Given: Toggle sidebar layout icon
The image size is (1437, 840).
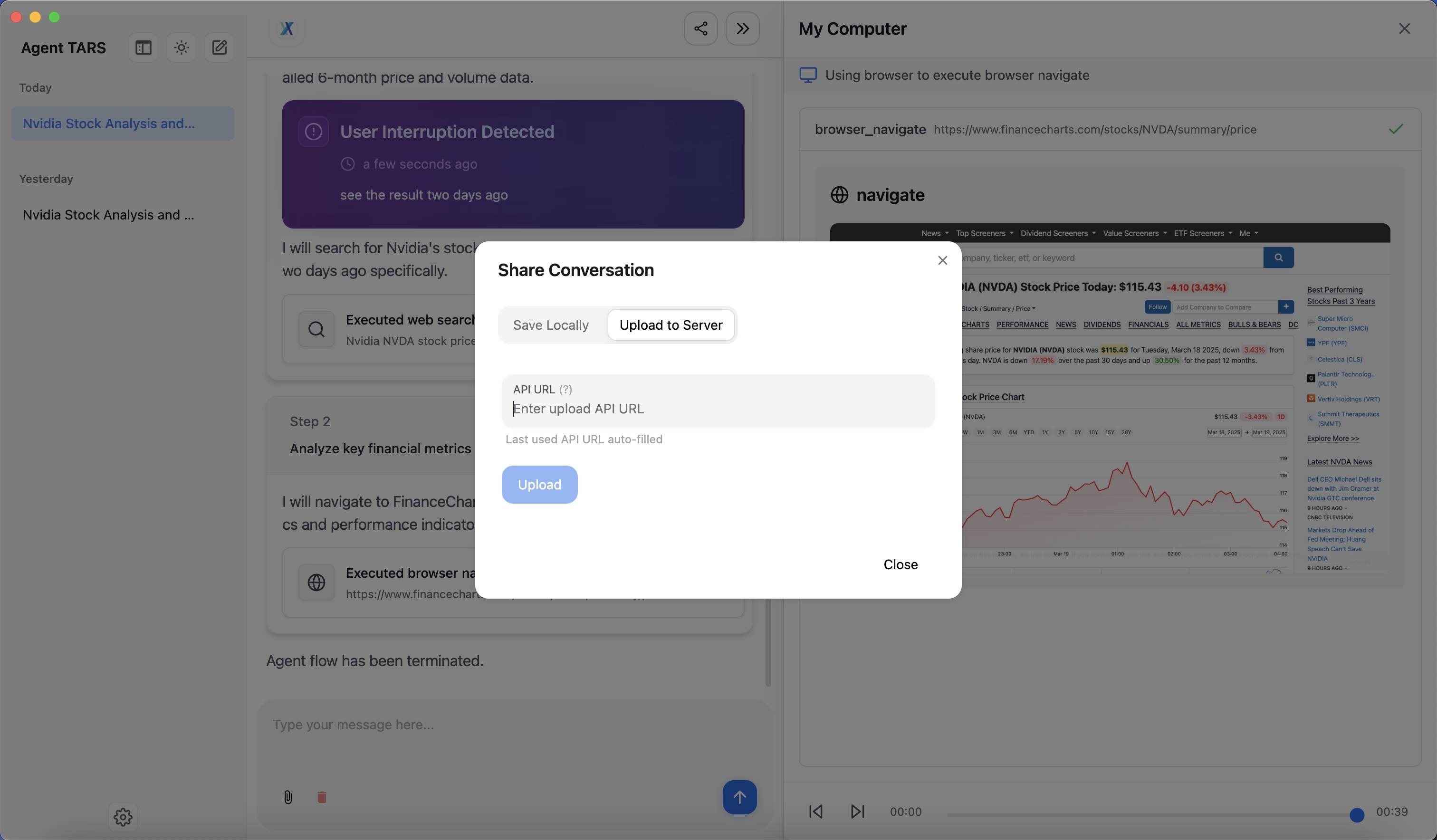Looking at the screenshot, I should [143, 48].
